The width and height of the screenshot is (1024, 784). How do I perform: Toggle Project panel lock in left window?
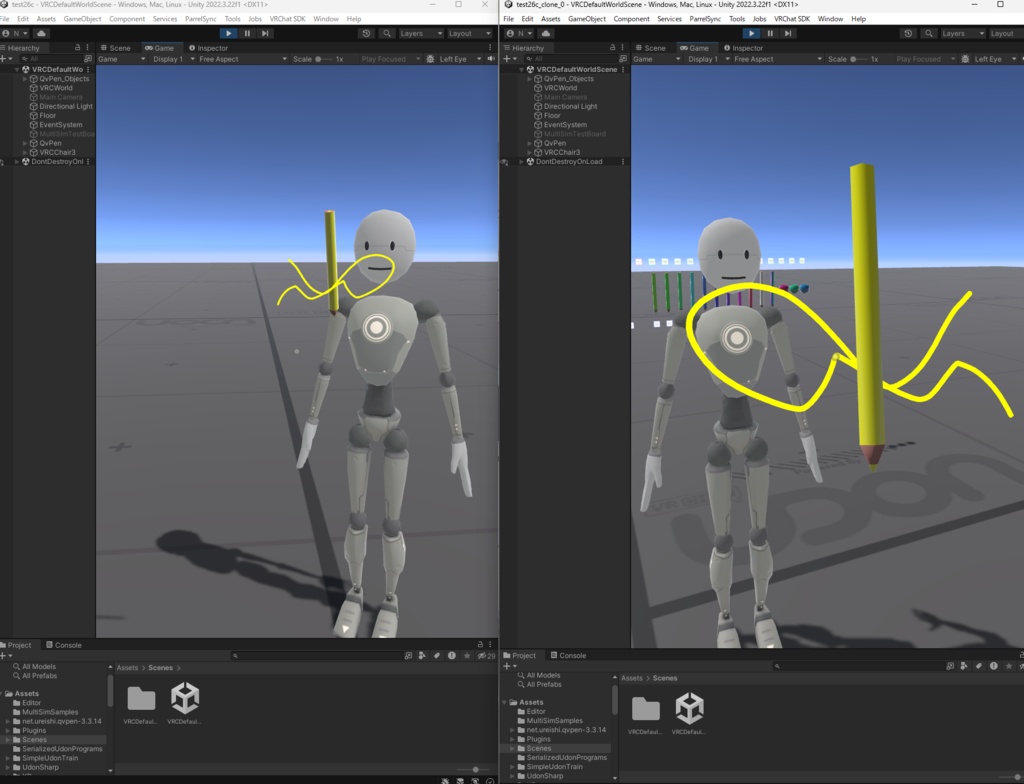tap(480, 645)
